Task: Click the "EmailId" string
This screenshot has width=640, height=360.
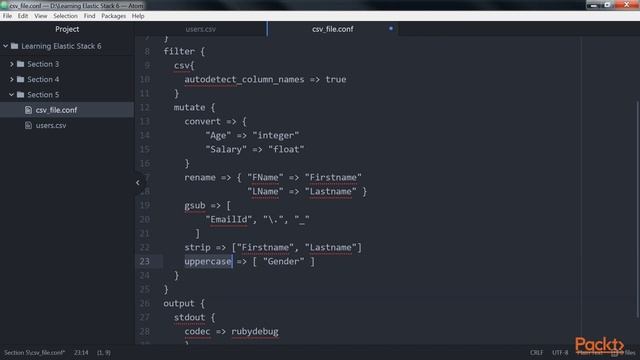Action: [x=229, y=220]
